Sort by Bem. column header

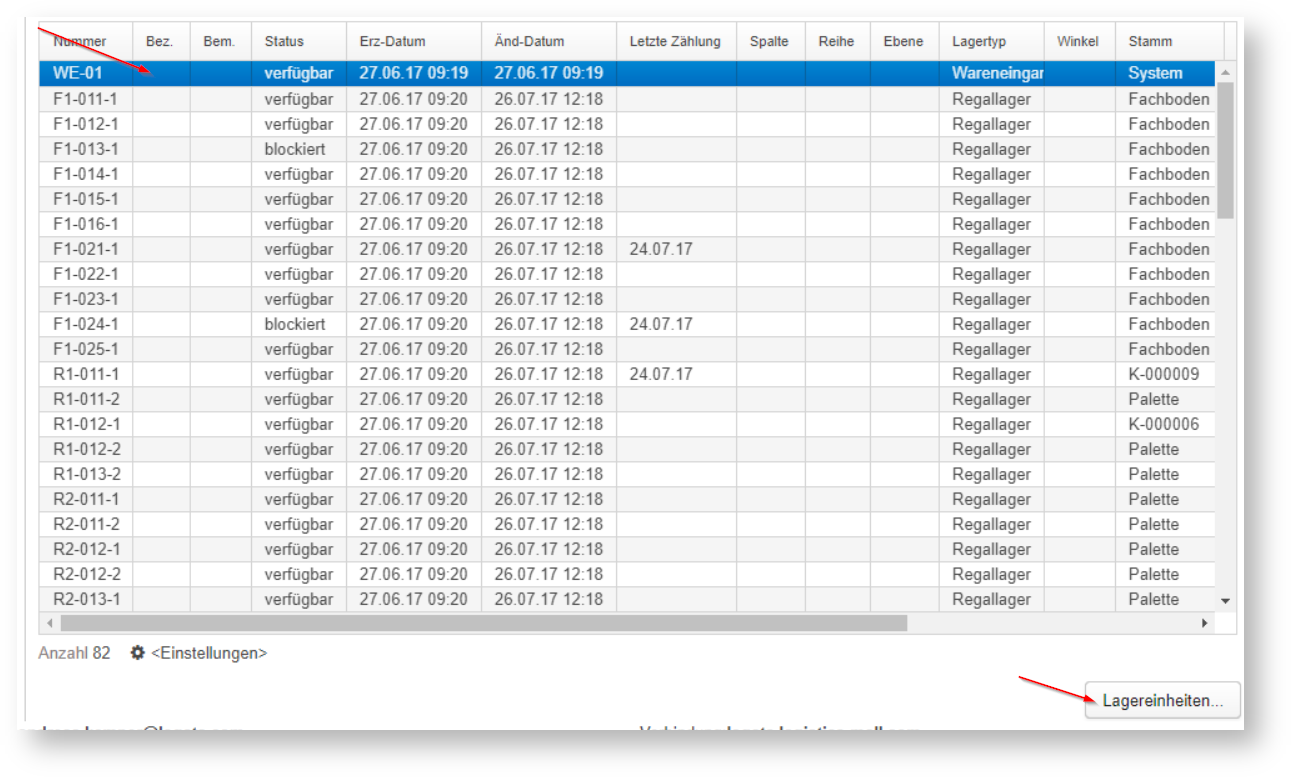220,41
